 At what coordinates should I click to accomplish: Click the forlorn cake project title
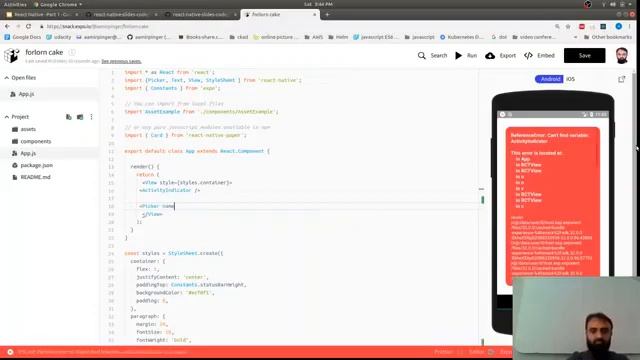(x=44, y=52)
